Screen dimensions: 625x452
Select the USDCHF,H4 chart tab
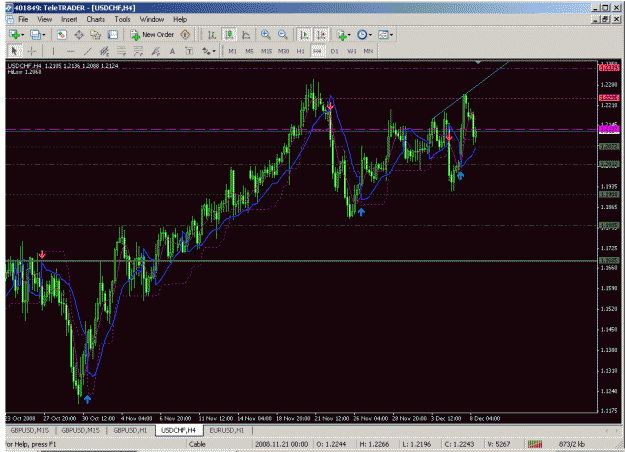(x=179, y=430)
